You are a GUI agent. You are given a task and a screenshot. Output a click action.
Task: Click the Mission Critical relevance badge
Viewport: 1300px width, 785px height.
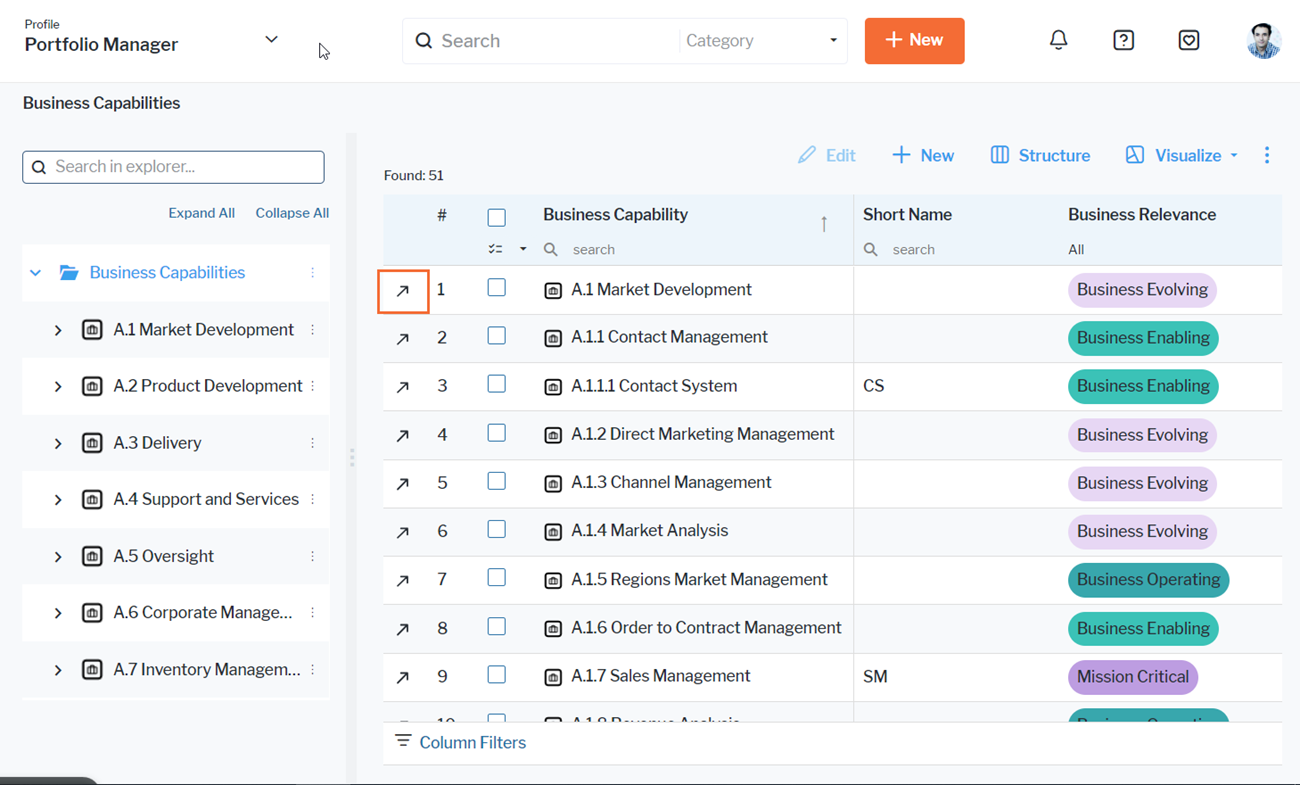coord(1132,677)
